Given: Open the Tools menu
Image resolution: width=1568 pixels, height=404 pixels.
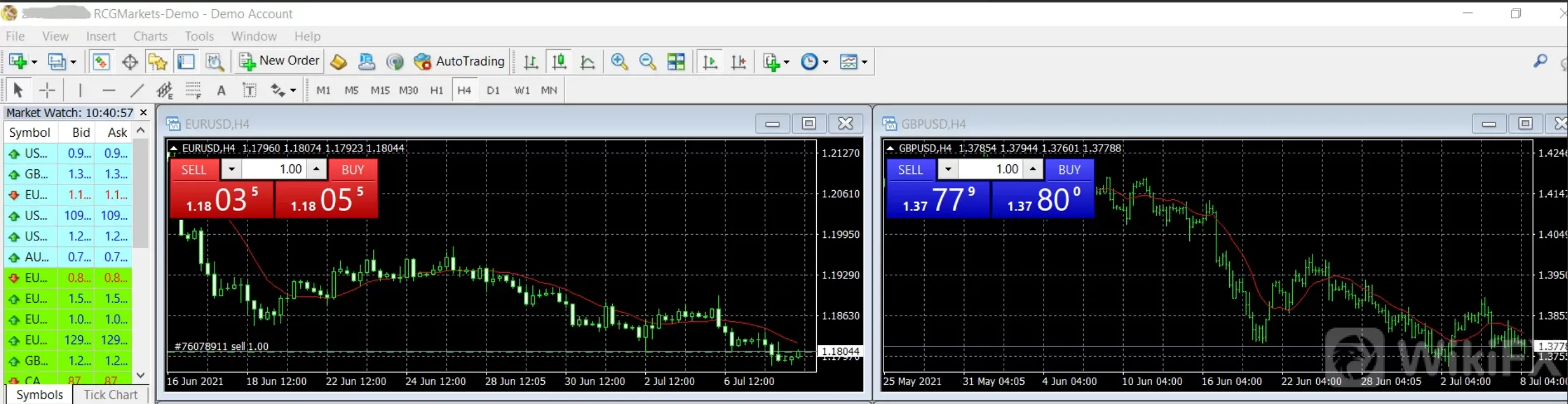Looking at the screenshot, I should 199,36.
